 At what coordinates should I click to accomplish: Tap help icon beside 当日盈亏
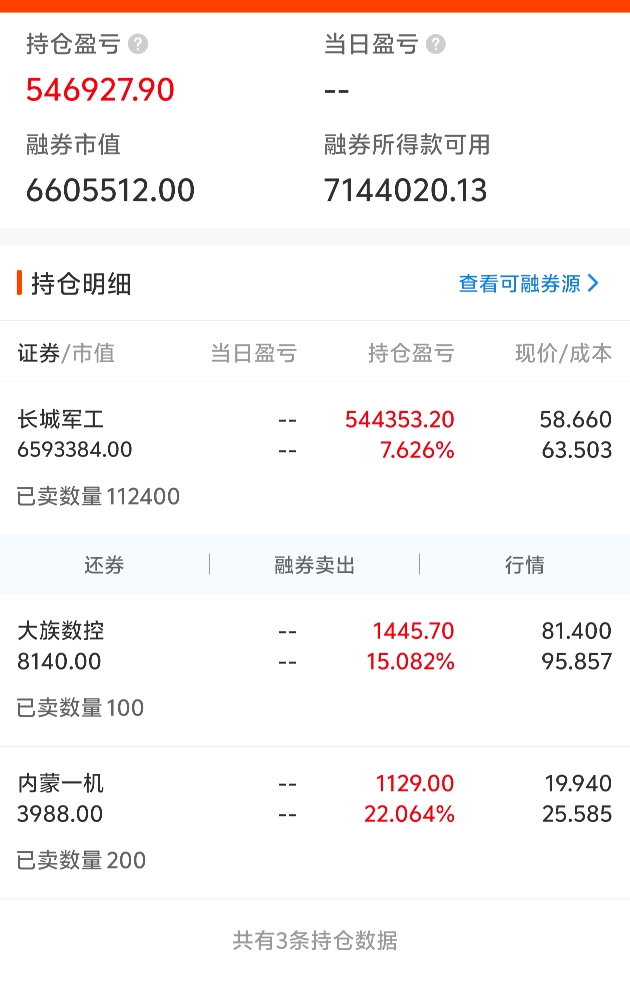click(x=436, y=44)
